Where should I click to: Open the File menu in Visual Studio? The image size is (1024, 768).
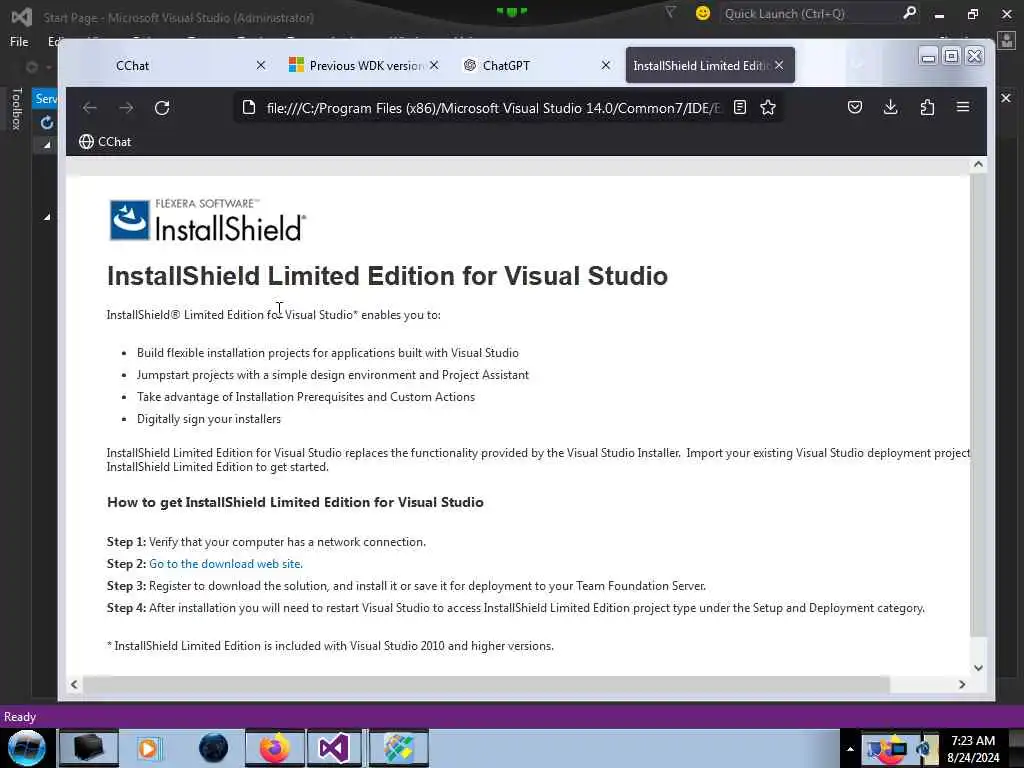pyautogui.click(x=19, y=42)
